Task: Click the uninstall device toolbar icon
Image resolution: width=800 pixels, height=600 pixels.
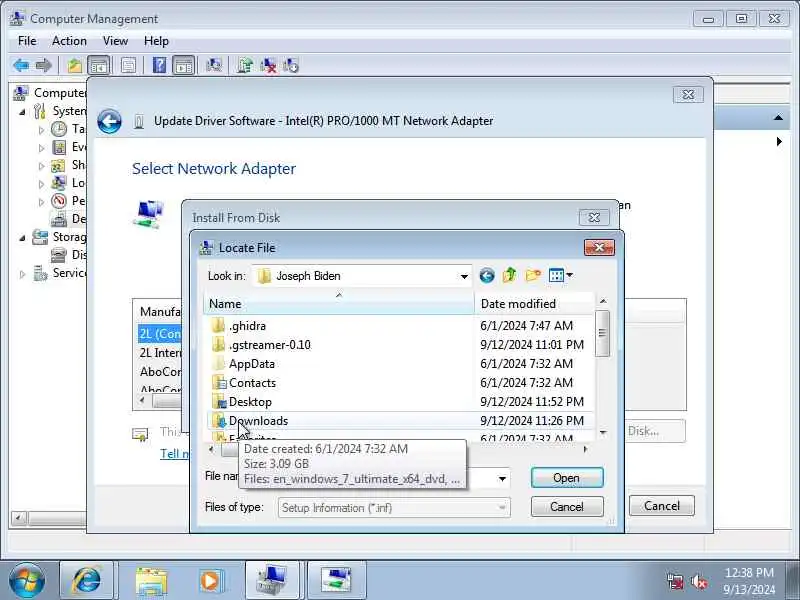Action: (268, 65)
